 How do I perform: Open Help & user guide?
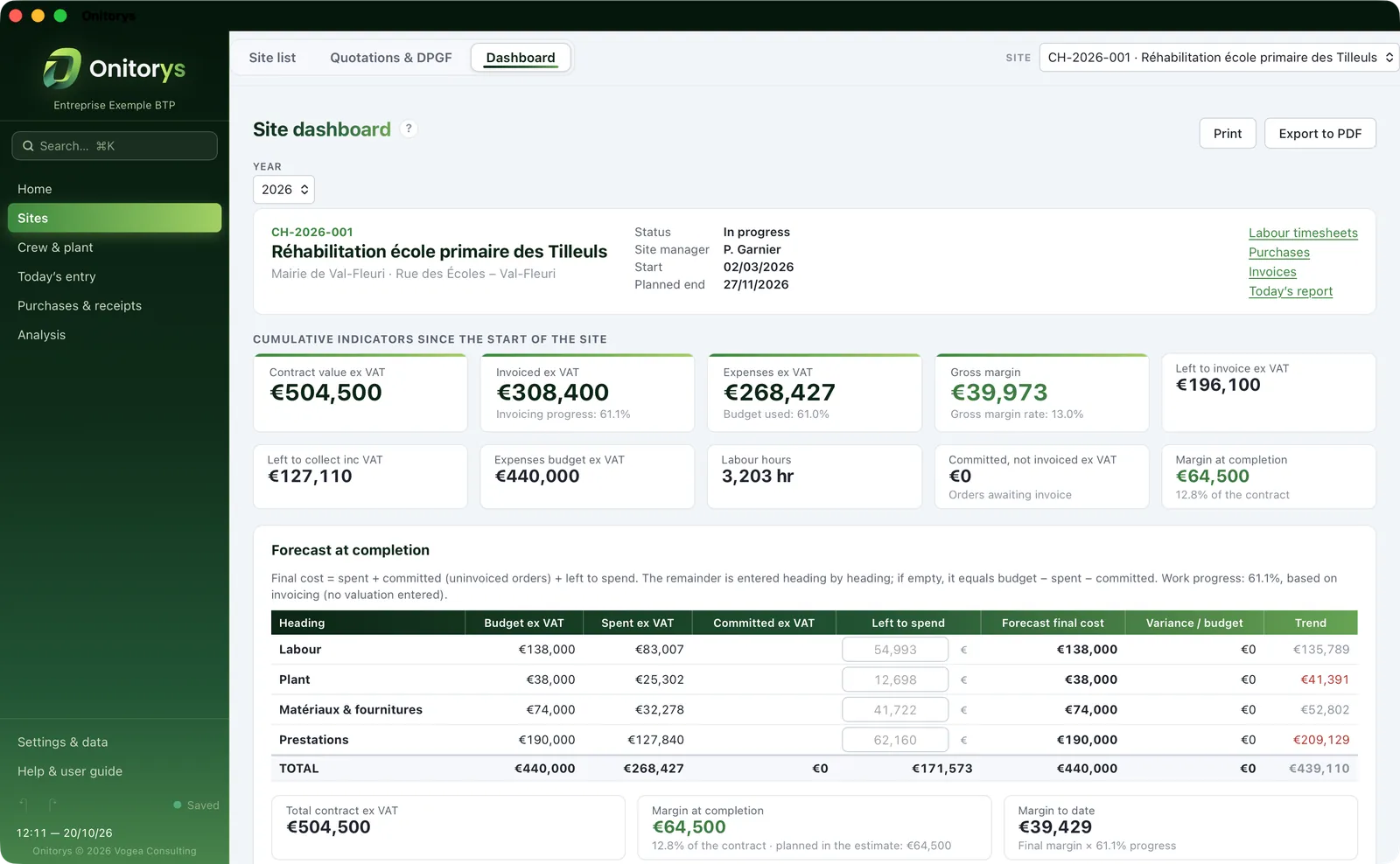tap(115, 771)
